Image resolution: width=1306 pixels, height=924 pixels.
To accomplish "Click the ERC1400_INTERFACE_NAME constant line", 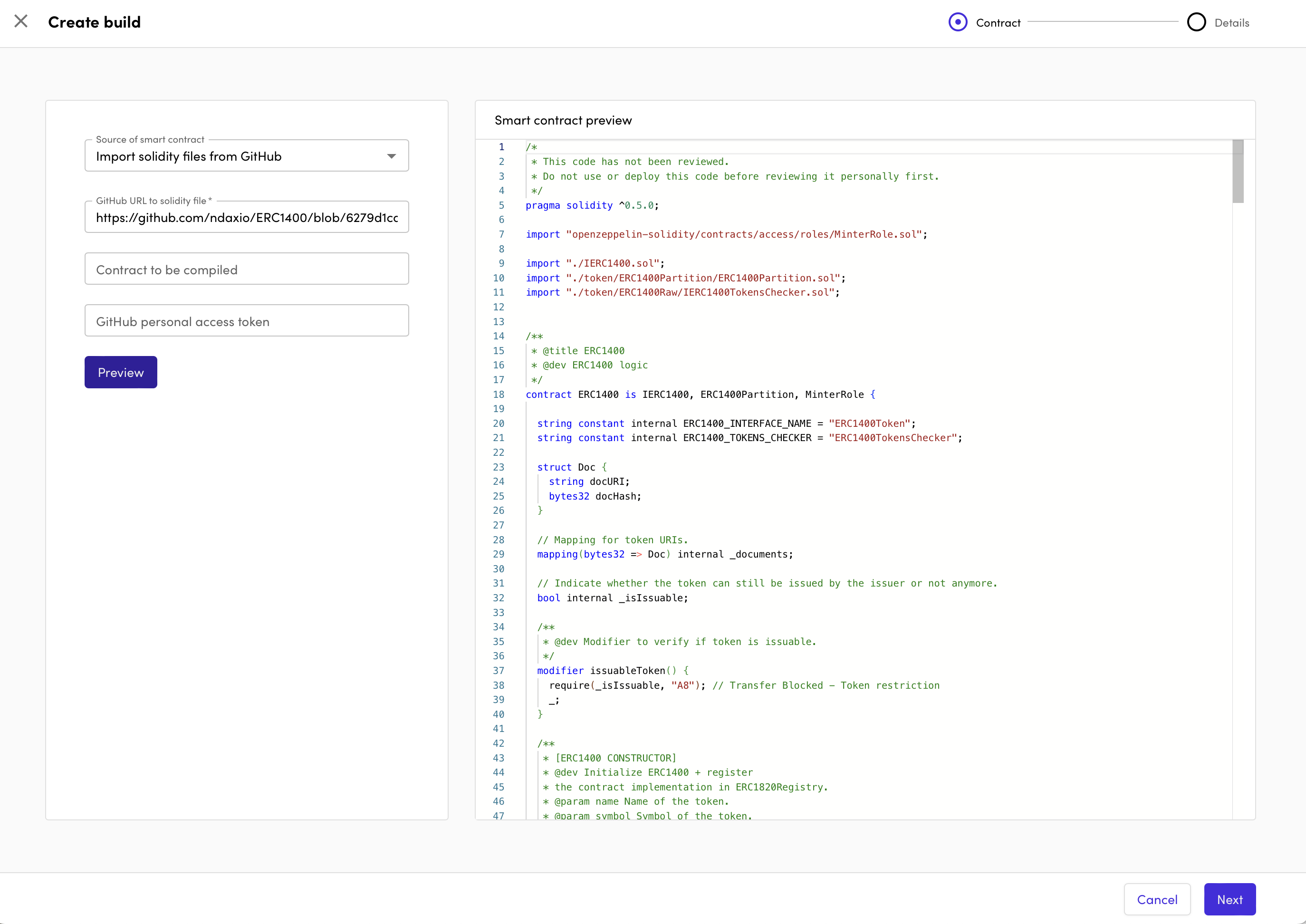I will [x=726, y=424].
